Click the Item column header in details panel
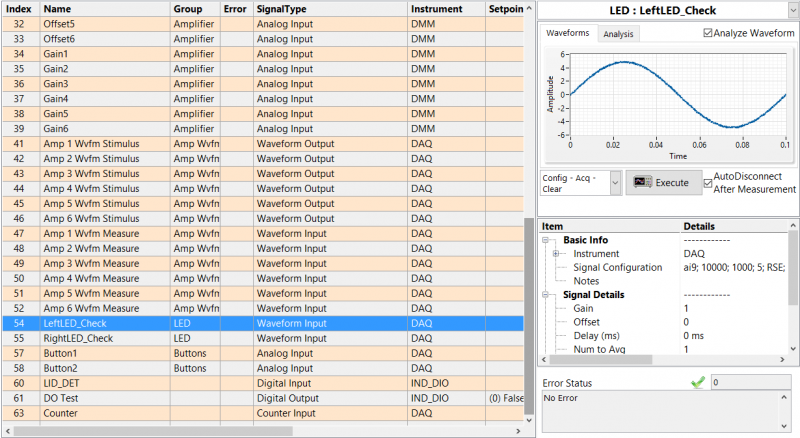Viewport: 800px width, 438px height. (x=609, y=226)
